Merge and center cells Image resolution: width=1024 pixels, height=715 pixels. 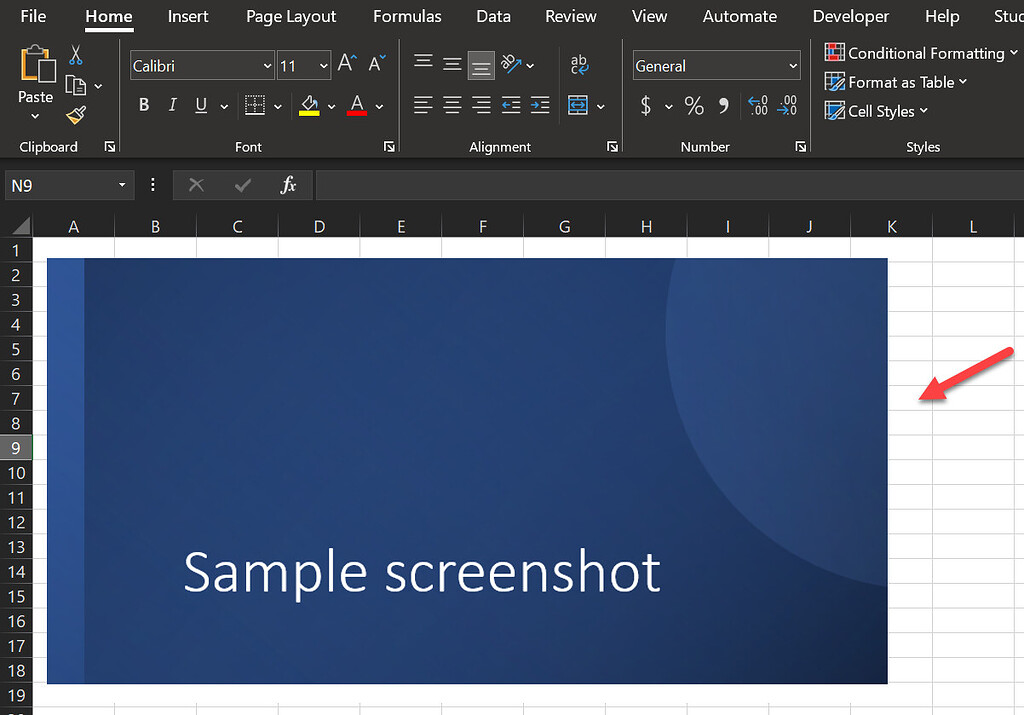(x=578, y=105)
